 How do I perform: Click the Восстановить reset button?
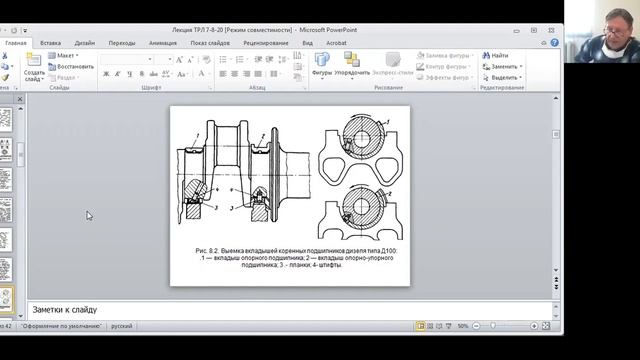pos(71,67)
